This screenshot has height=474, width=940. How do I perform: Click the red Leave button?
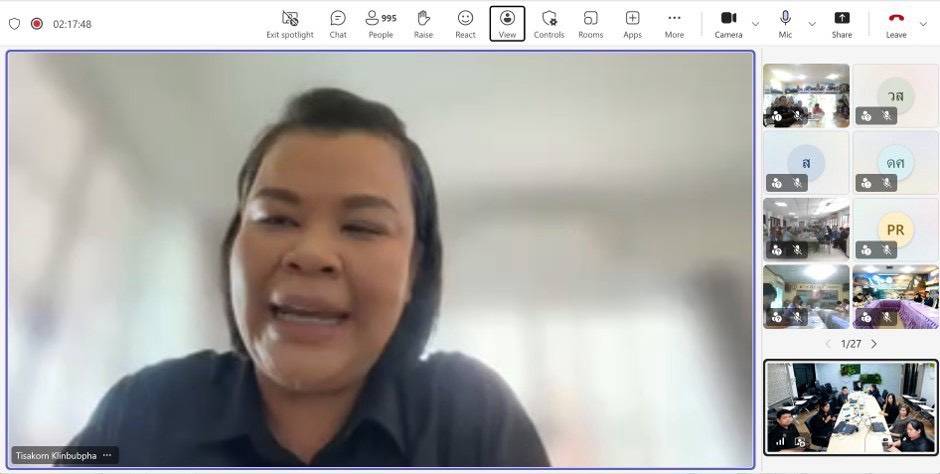click(896, 25)
